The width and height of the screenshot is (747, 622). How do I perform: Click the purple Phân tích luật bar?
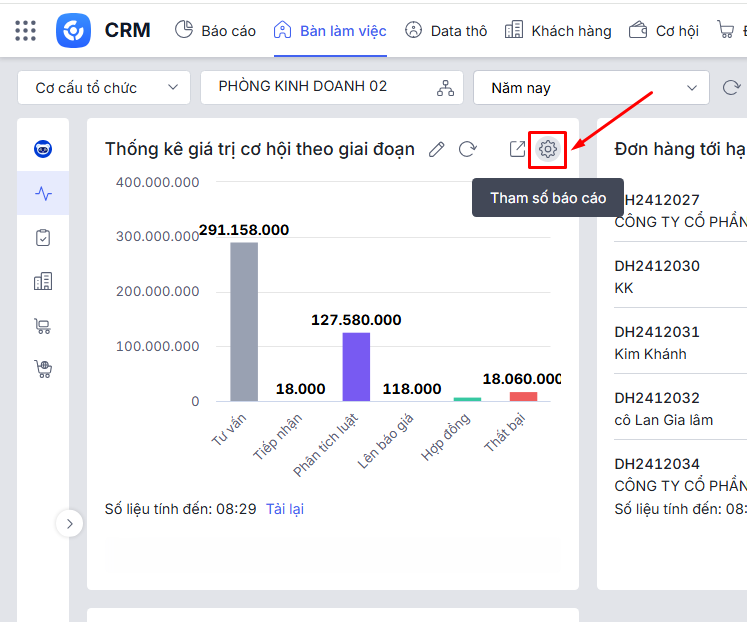point(356,366)
